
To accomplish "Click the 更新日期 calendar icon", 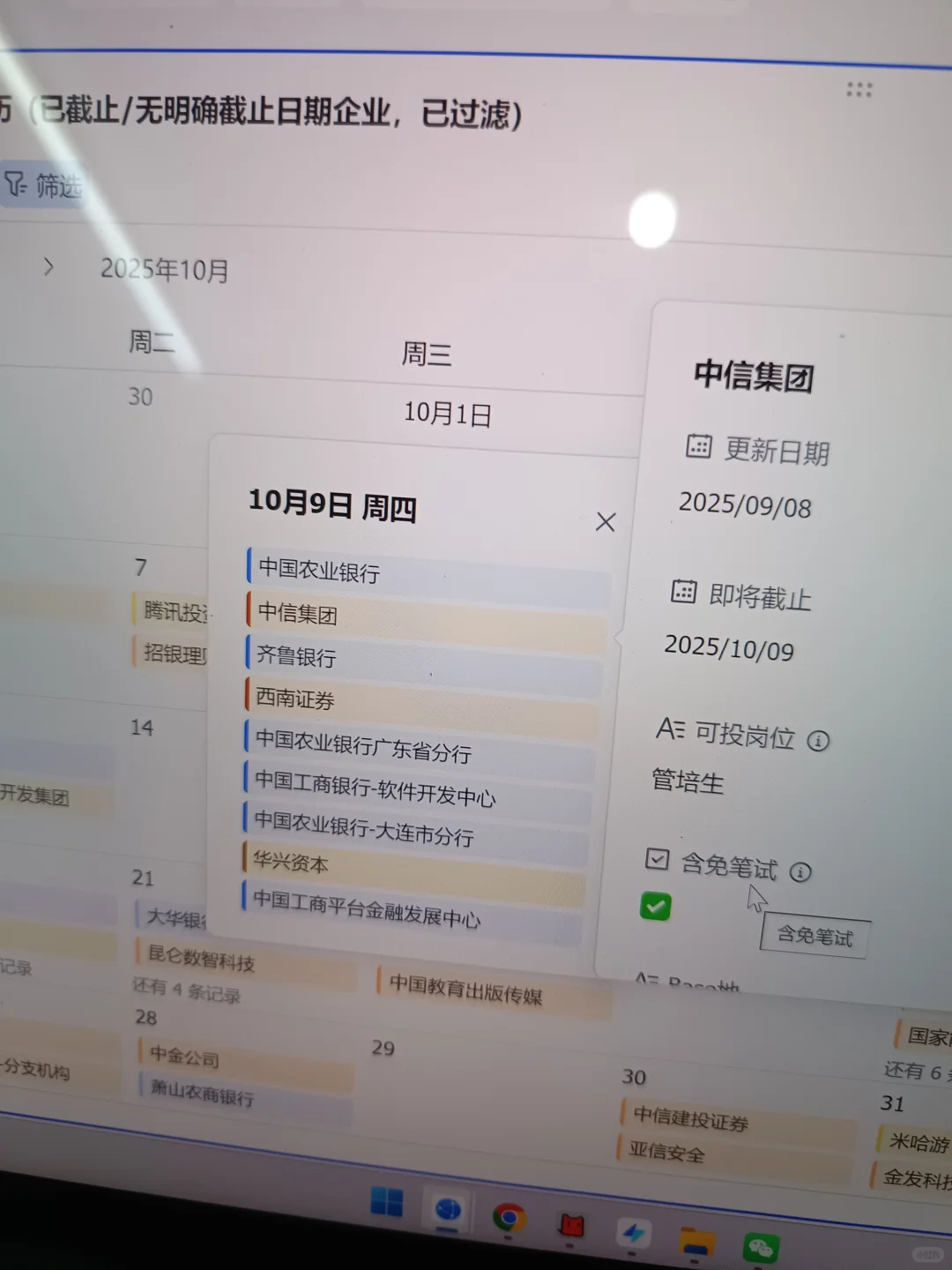I will [698, 445].
